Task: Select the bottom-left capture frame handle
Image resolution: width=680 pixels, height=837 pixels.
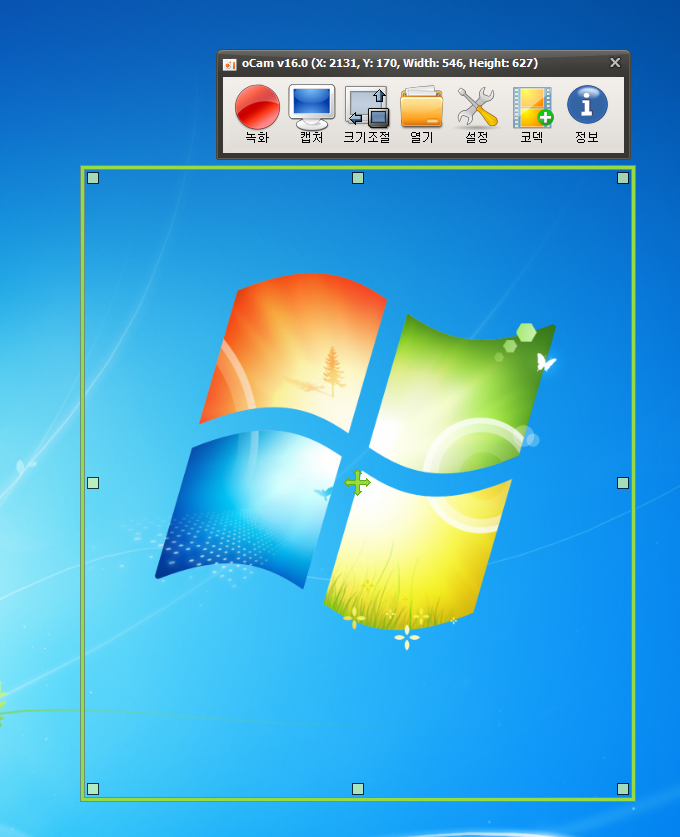Action: click(x=93, y=789)
